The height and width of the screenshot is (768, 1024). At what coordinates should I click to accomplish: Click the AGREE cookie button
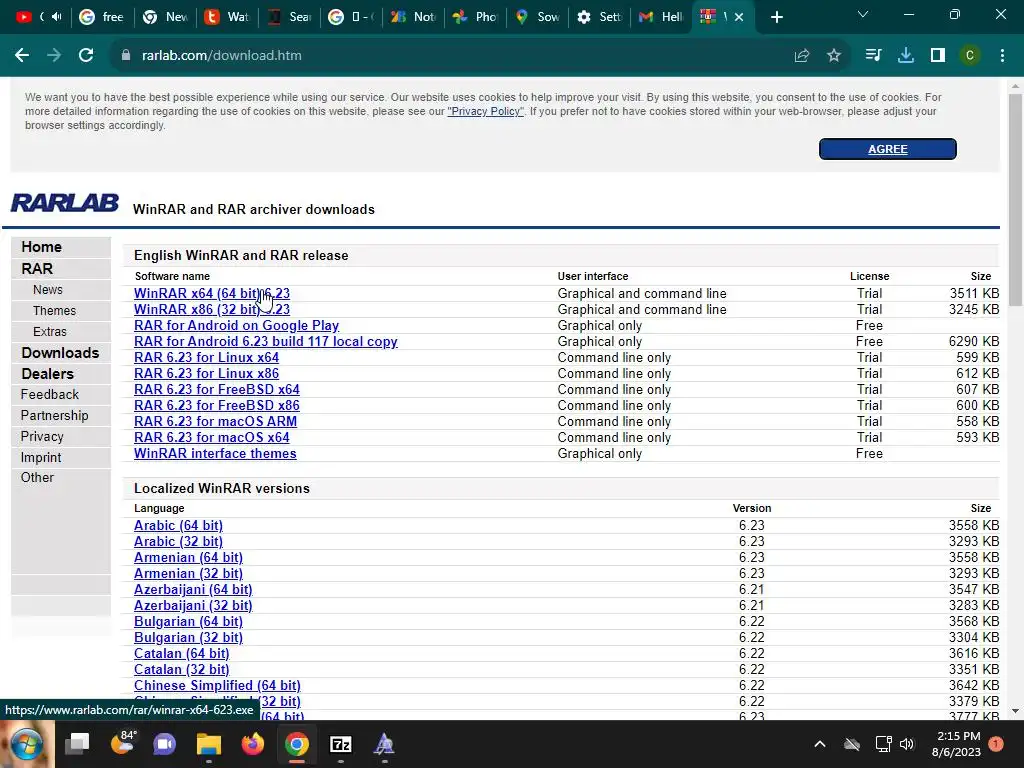tap(888, 149)
